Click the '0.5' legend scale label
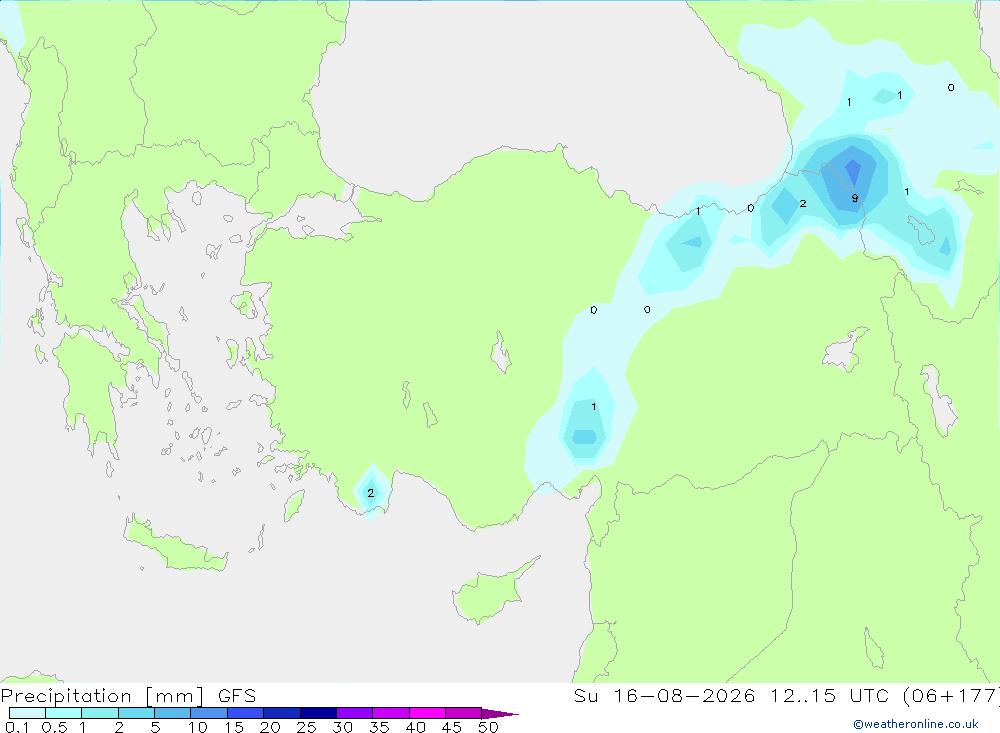The width and height of the screenshot is (1000, 733). point(54,727)
